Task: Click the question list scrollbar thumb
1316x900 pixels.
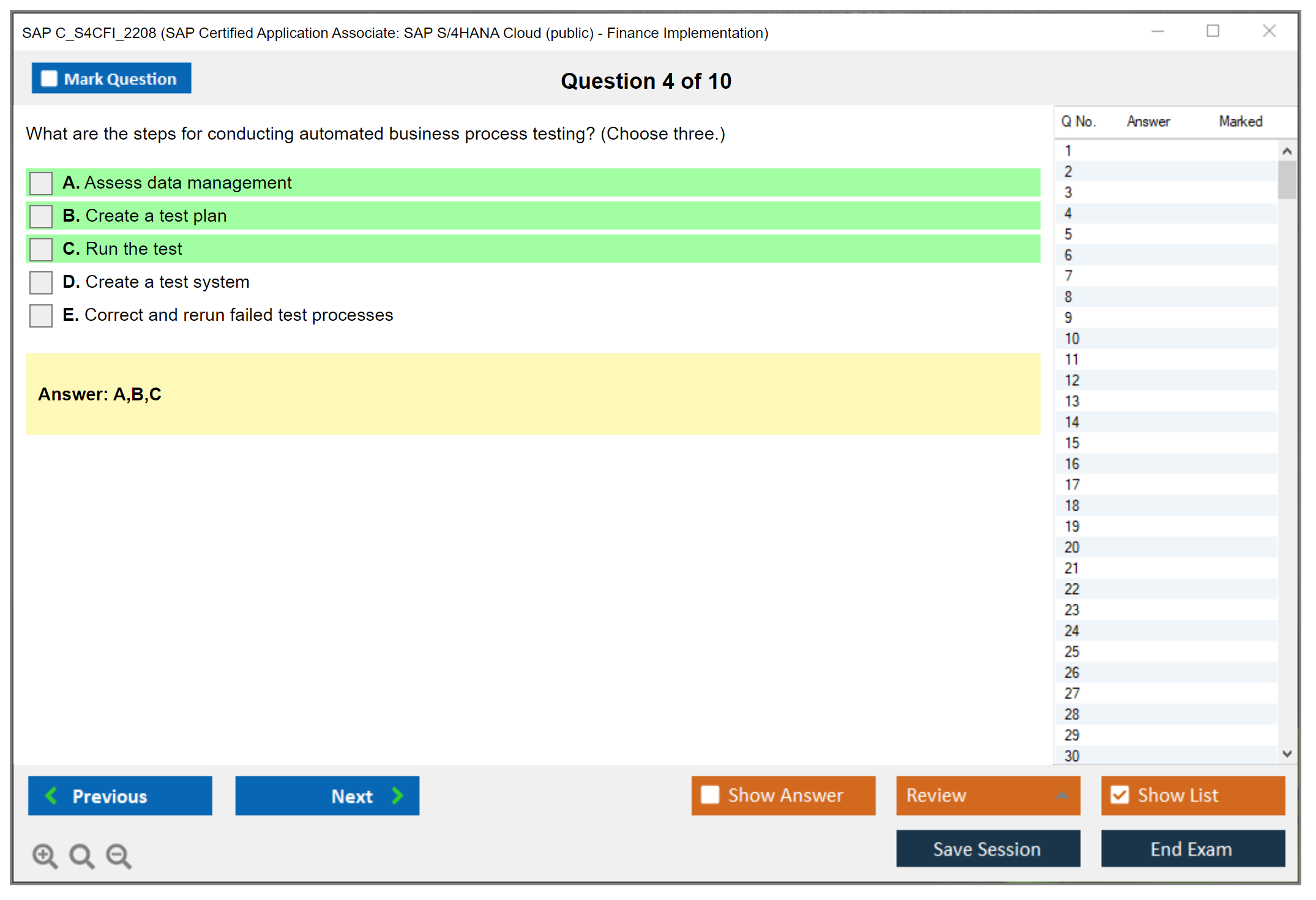Action: click(1287, 179)
